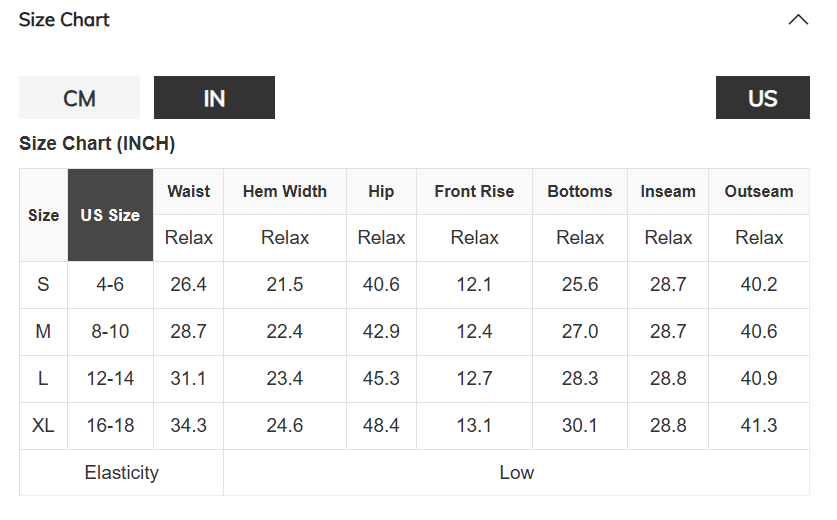The image size is (837, 520).
Task: Select the S size row label
Action: (x=43, y=285)
